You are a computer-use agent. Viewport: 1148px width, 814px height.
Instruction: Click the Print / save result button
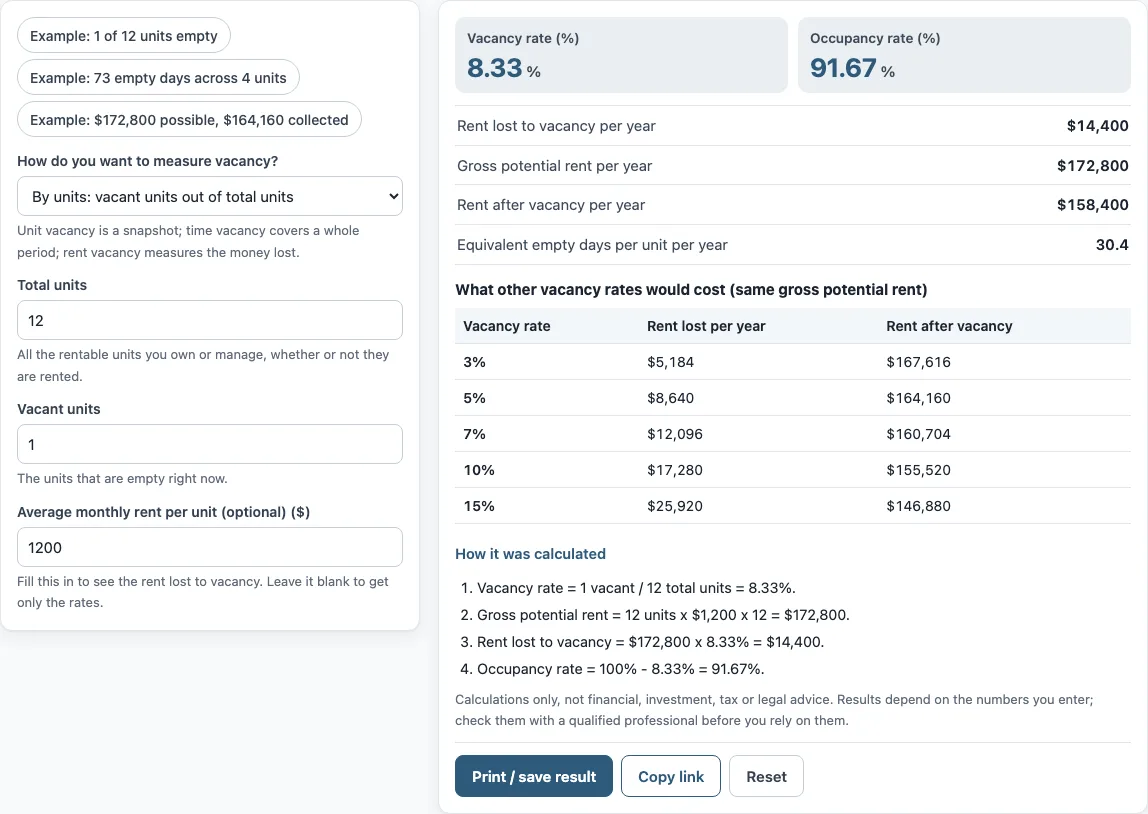pyautogui.click(x=534, y=776)
